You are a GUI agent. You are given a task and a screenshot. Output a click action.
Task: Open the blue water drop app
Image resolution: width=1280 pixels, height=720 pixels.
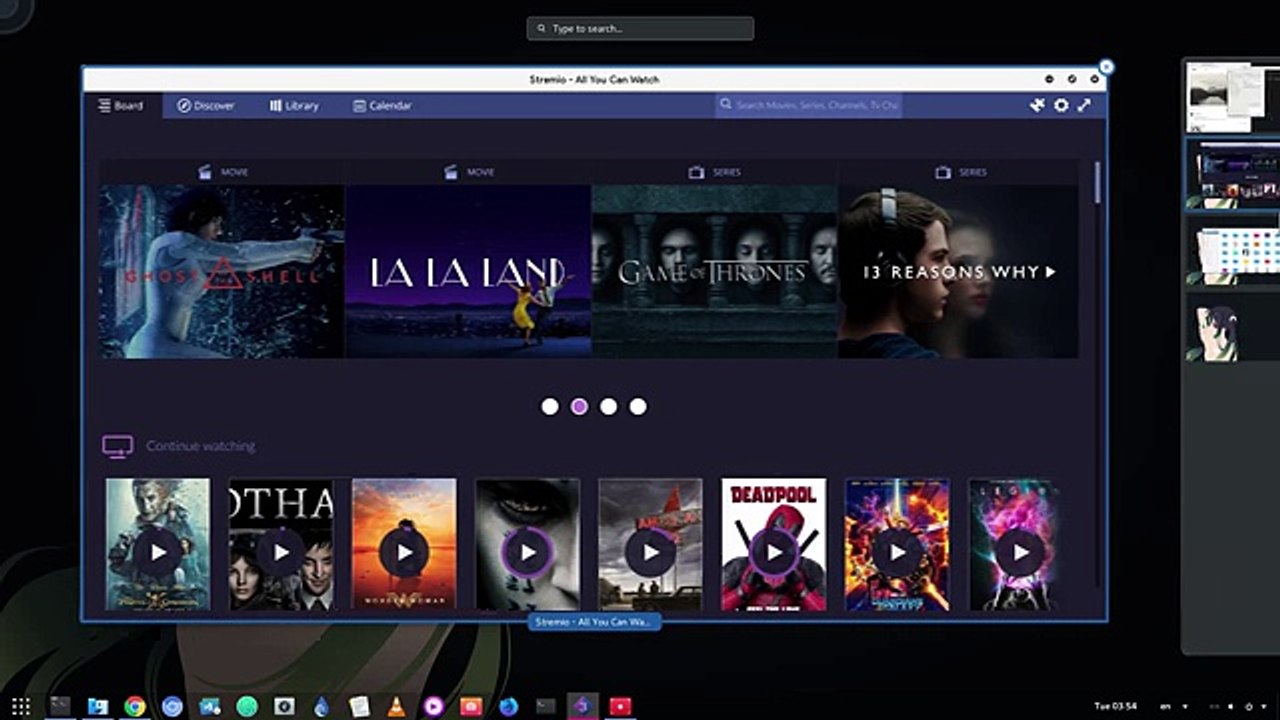coord(321,706)
